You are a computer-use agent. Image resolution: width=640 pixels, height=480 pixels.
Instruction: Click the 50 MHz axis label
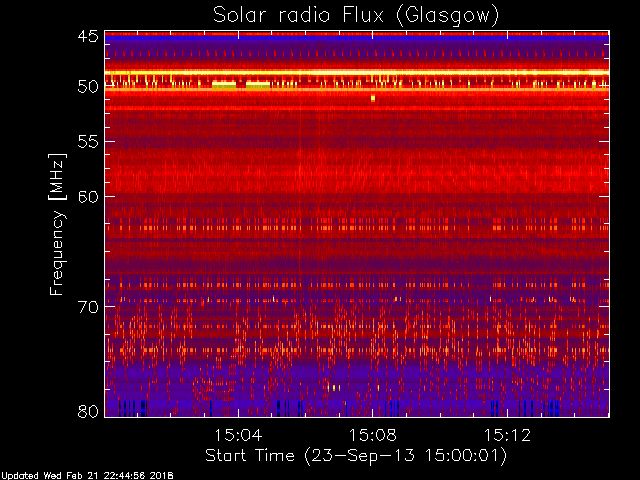pyautogui.click(x=88, y=86)
